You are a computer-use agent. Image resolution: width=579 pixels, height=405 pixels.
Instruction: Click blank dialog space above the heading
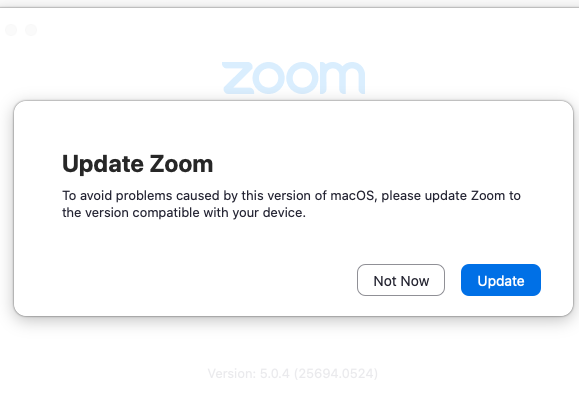click(293, 126)
